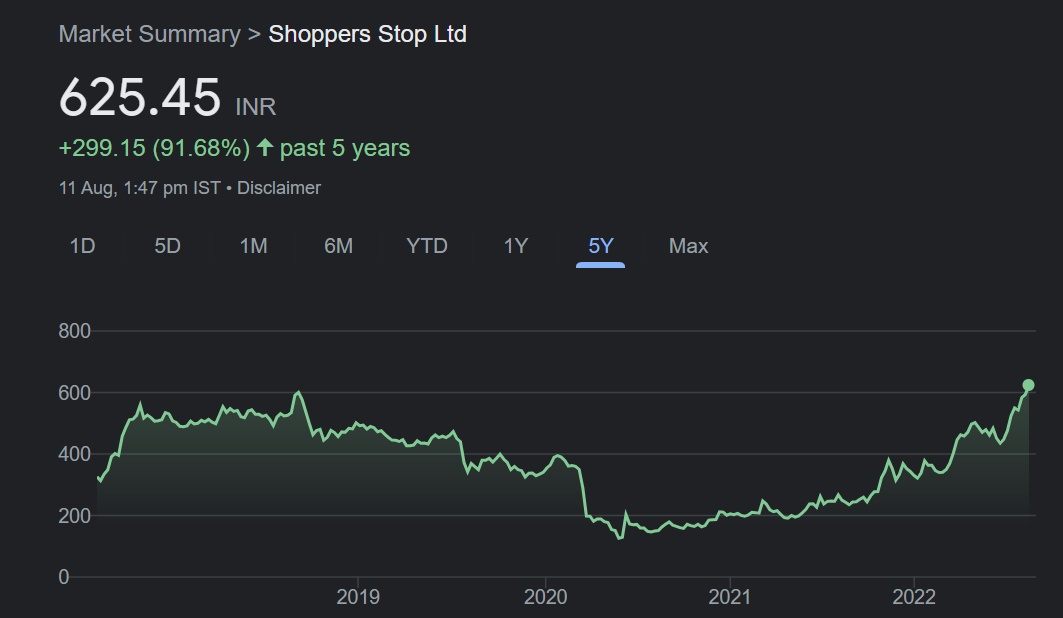Click the 800 y-axis label
This screenshot has width=1063, height=618.
[x=75, y=331]
